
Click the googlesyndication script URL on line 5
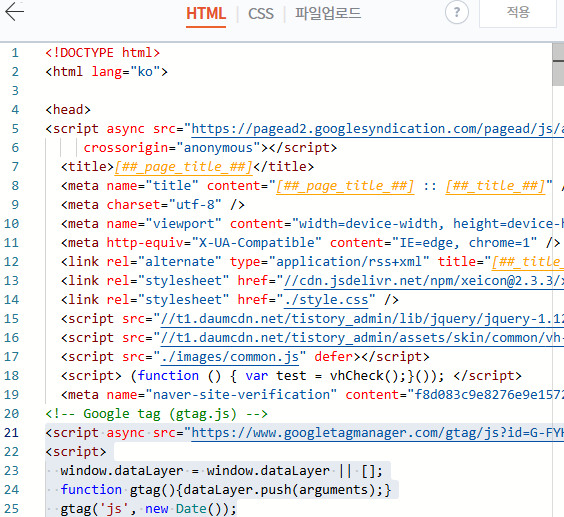pos(377,129)
